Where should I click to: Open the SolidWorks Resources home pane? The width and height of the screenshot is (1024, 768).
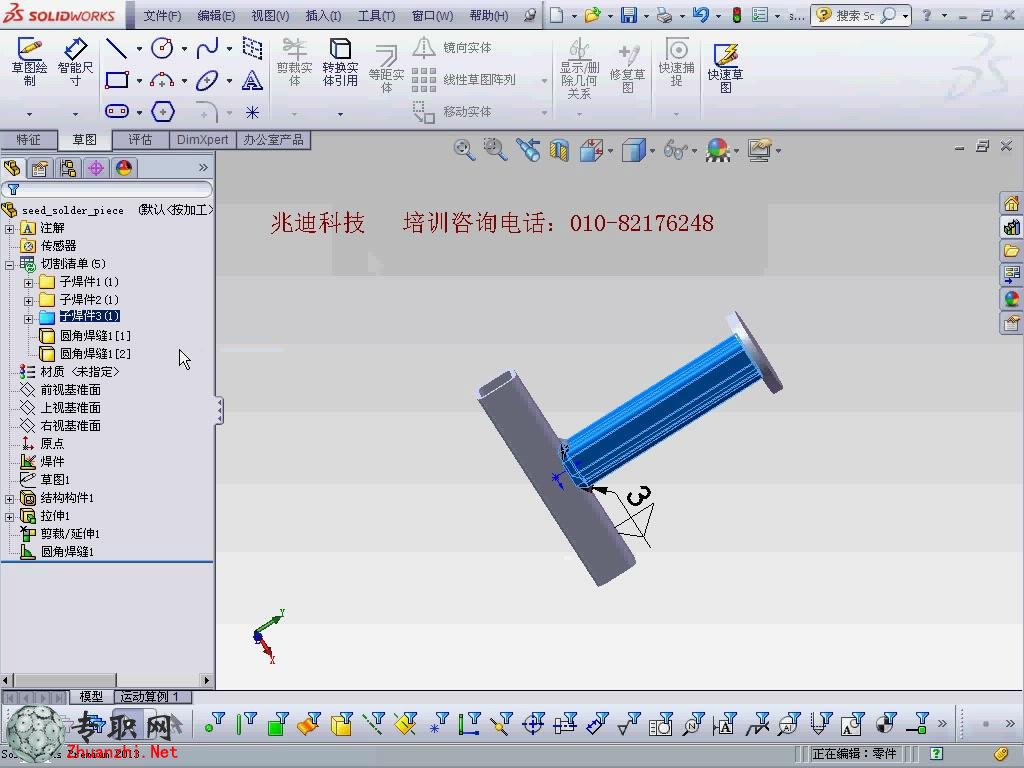coord(1011,204)
